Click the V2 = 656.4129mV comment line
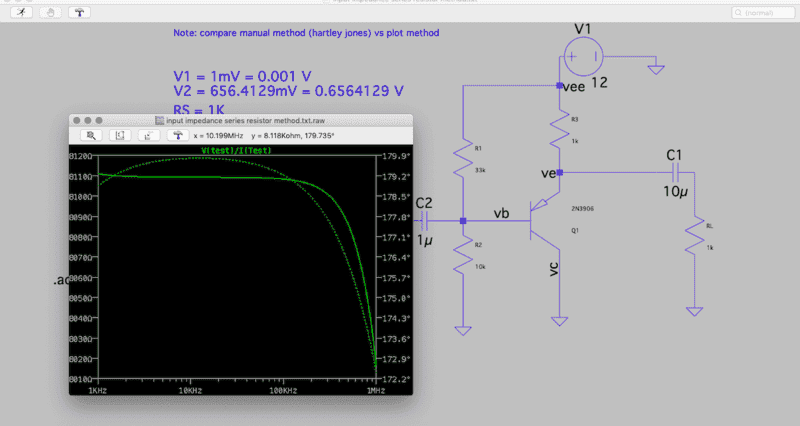The height and width of the screenshot is (426, 800). tap(288, 91)
